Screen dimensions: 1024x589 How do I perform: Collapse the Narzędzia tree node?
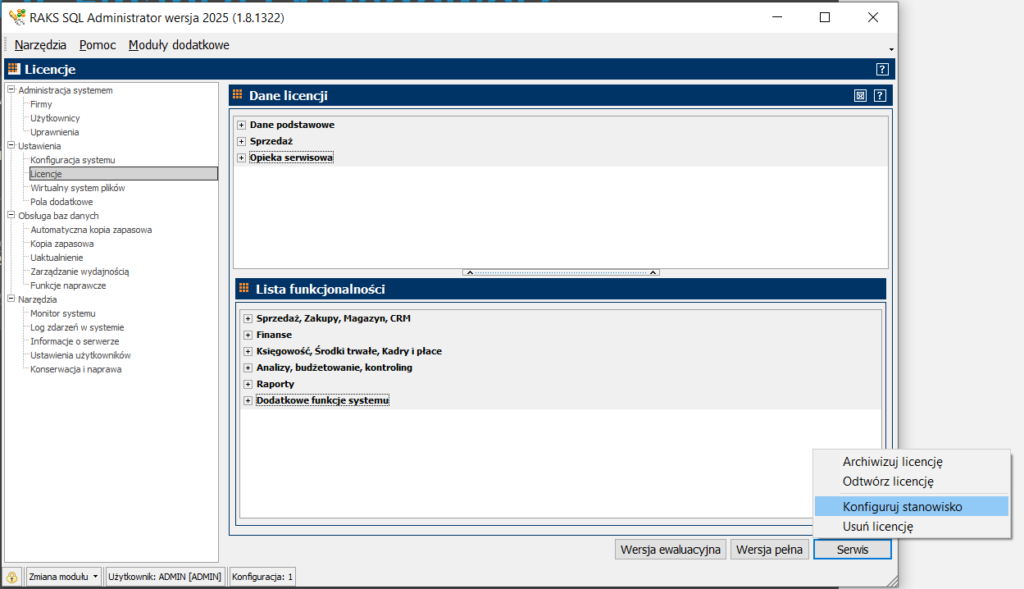11,298
